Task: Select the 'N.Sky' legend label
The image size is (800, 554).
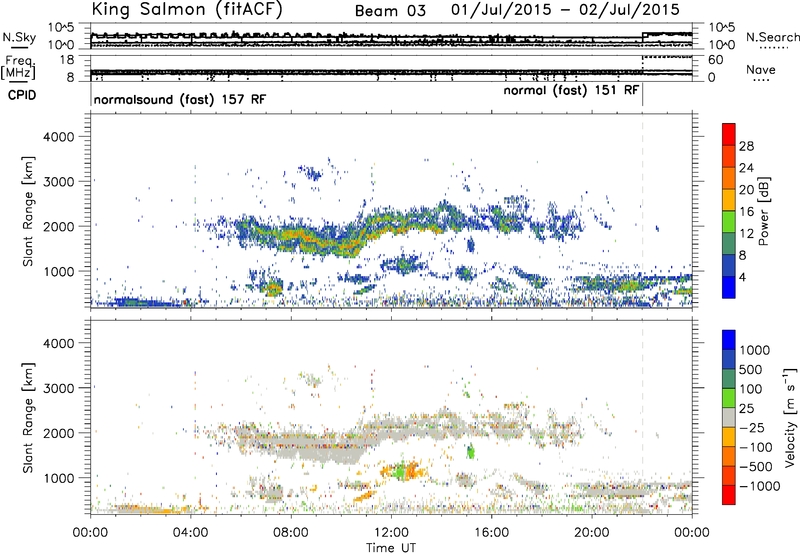Action: [x=19, y=37]
